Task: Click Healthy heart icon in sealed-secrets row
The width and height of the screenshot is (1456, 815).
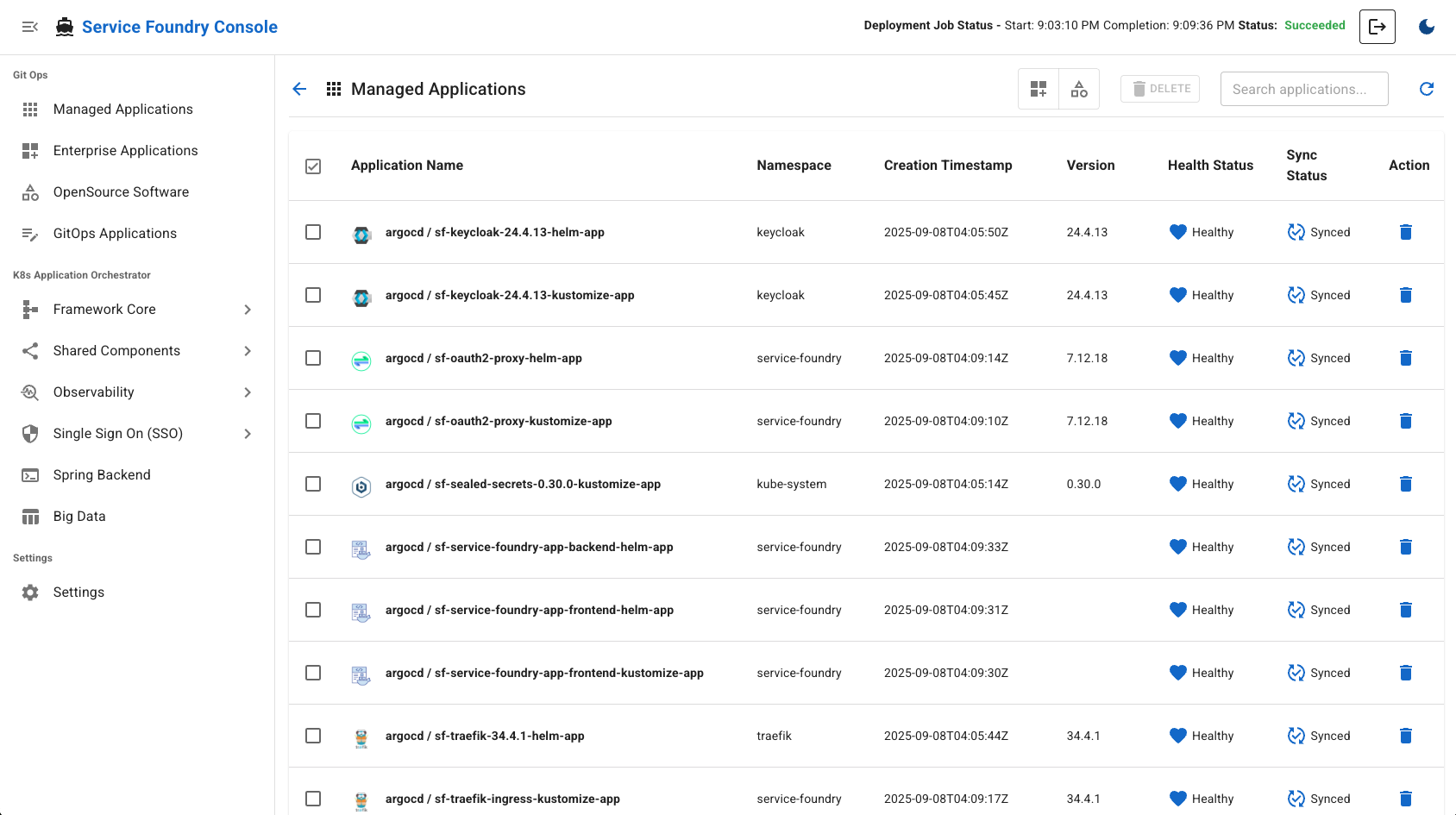Action: pos(1178,484)
